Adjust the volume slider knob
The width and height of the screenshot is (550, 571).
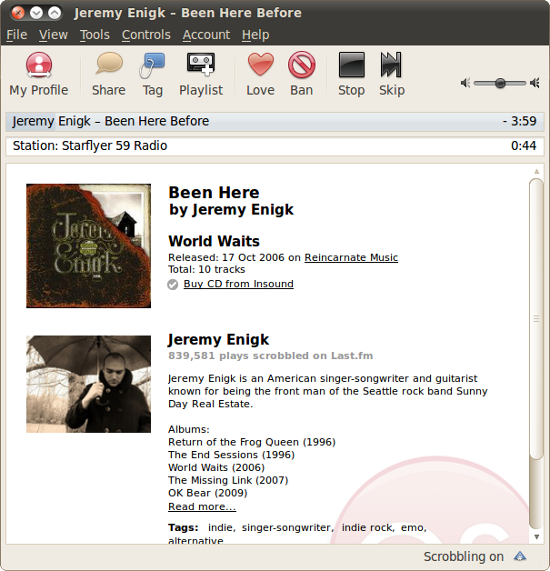point(500,83)
